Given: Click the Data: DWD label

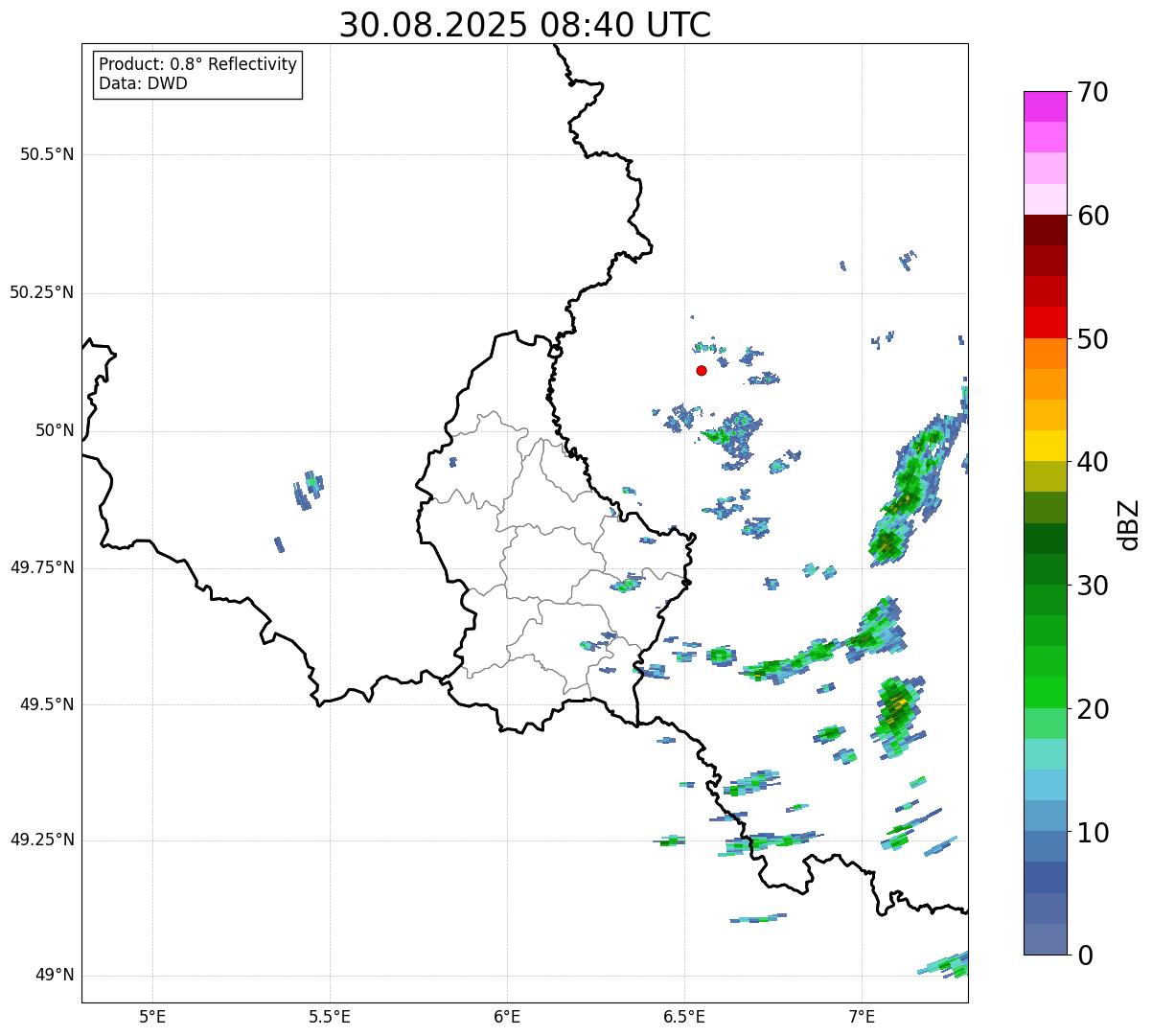Looking at the screenshot, I should [143, 83].
